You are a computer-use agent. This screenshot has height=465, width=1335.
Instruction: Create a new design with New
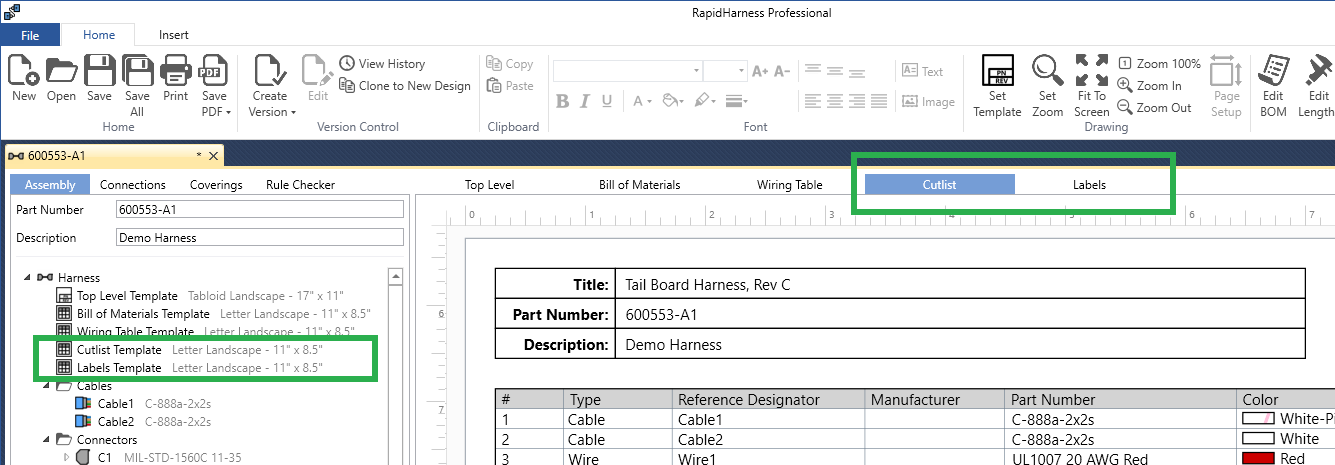pyautogui.click(x=24, y=79)
